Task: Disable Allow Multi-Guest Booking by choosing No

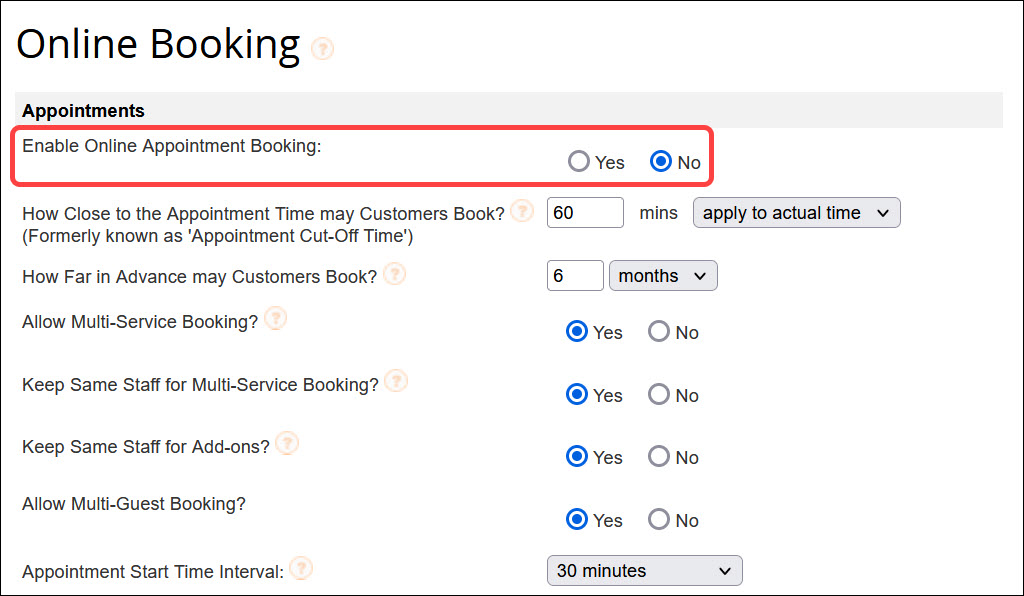Action: 658,519
